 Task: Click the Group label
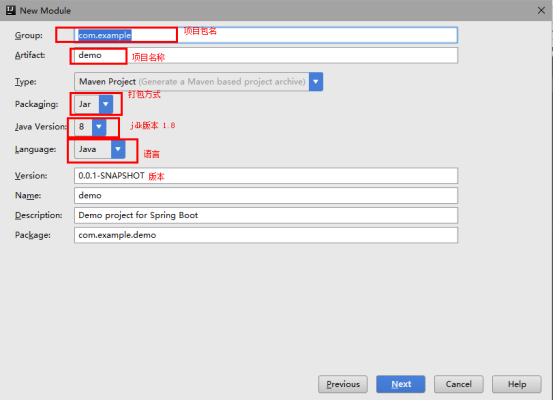[x=29, y=35]
